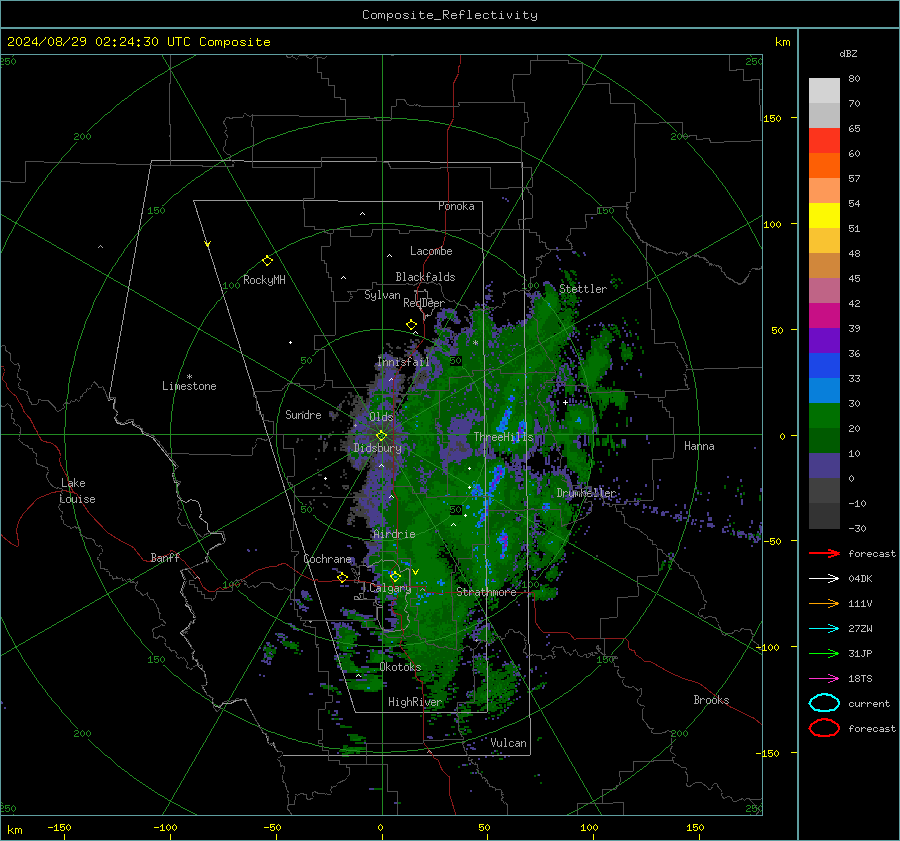Click the Banff city label
Screen dimensions: 900x841
coord(165,558)
